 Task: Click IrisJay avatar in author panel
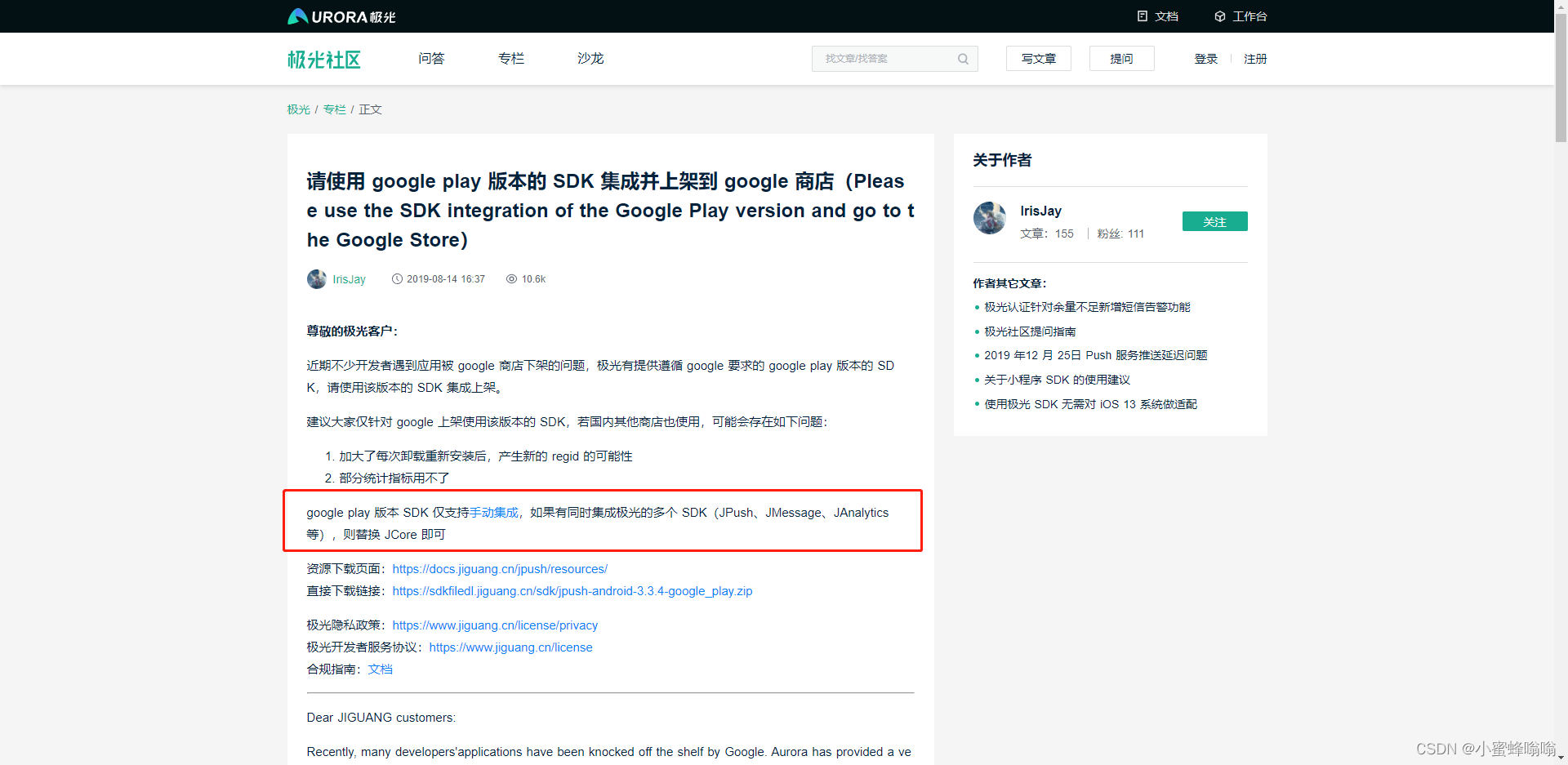pyautogui.click(x=989, y=218)
